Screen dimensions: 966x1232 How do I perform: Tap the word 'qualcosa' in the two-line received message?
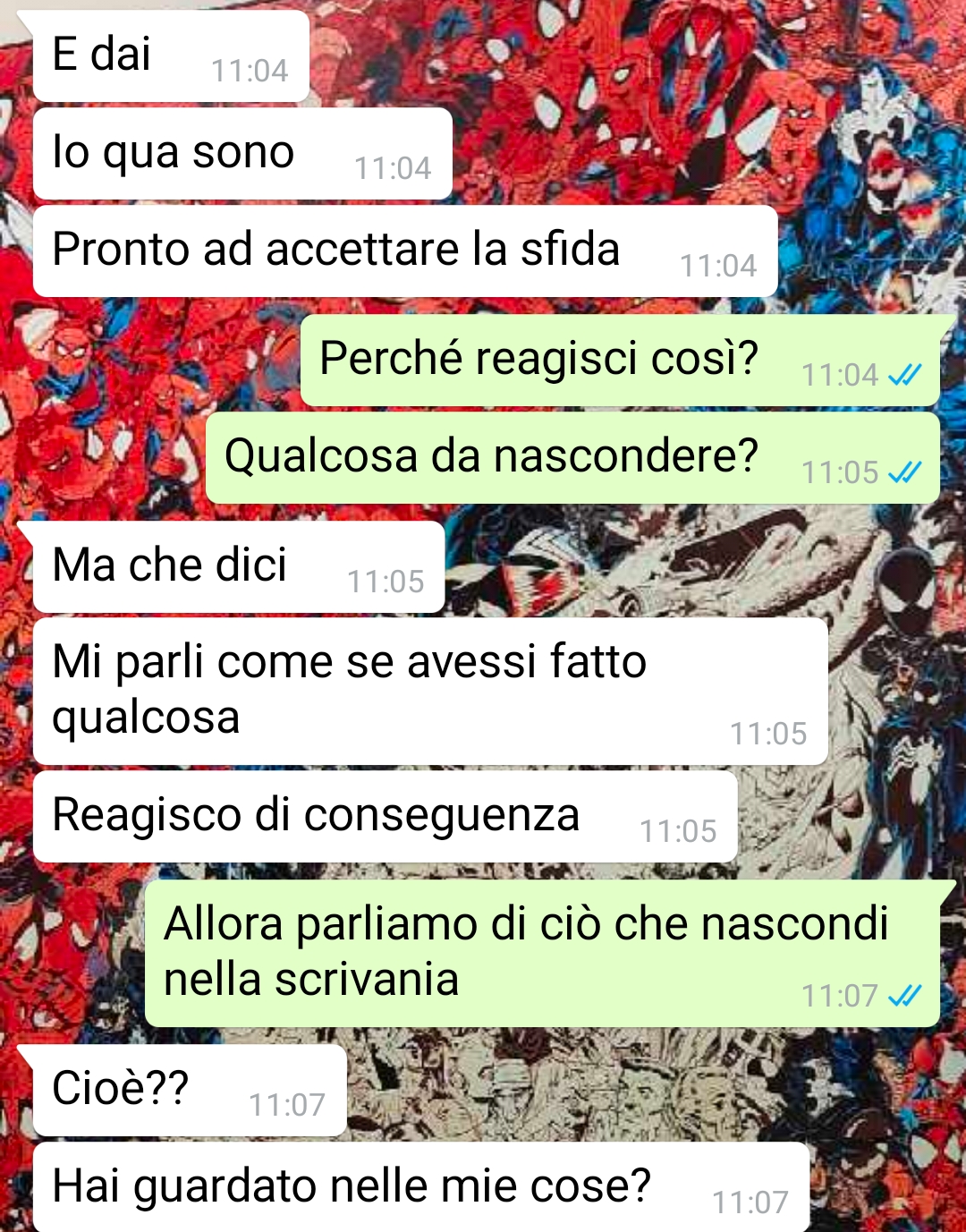coord(146,718)
